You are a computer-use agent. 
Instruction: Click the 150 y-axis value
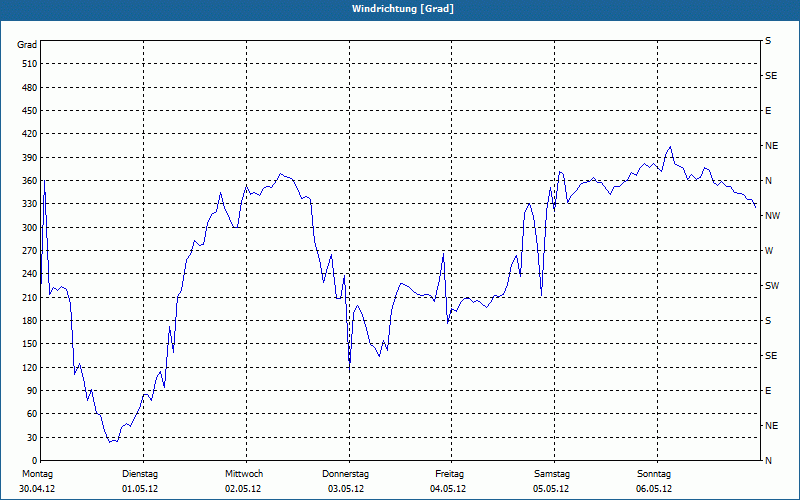click(x=30, y=344)
